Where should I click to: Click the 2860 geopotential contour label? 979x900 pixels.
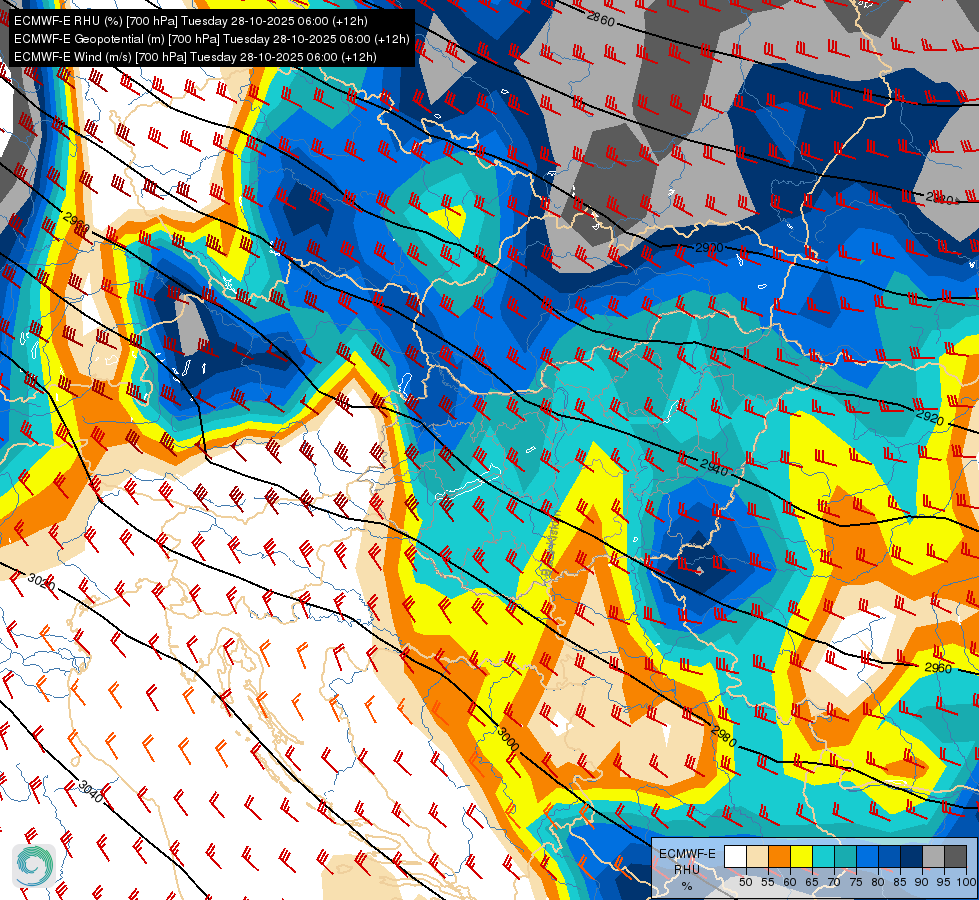[x=601, y=20]
